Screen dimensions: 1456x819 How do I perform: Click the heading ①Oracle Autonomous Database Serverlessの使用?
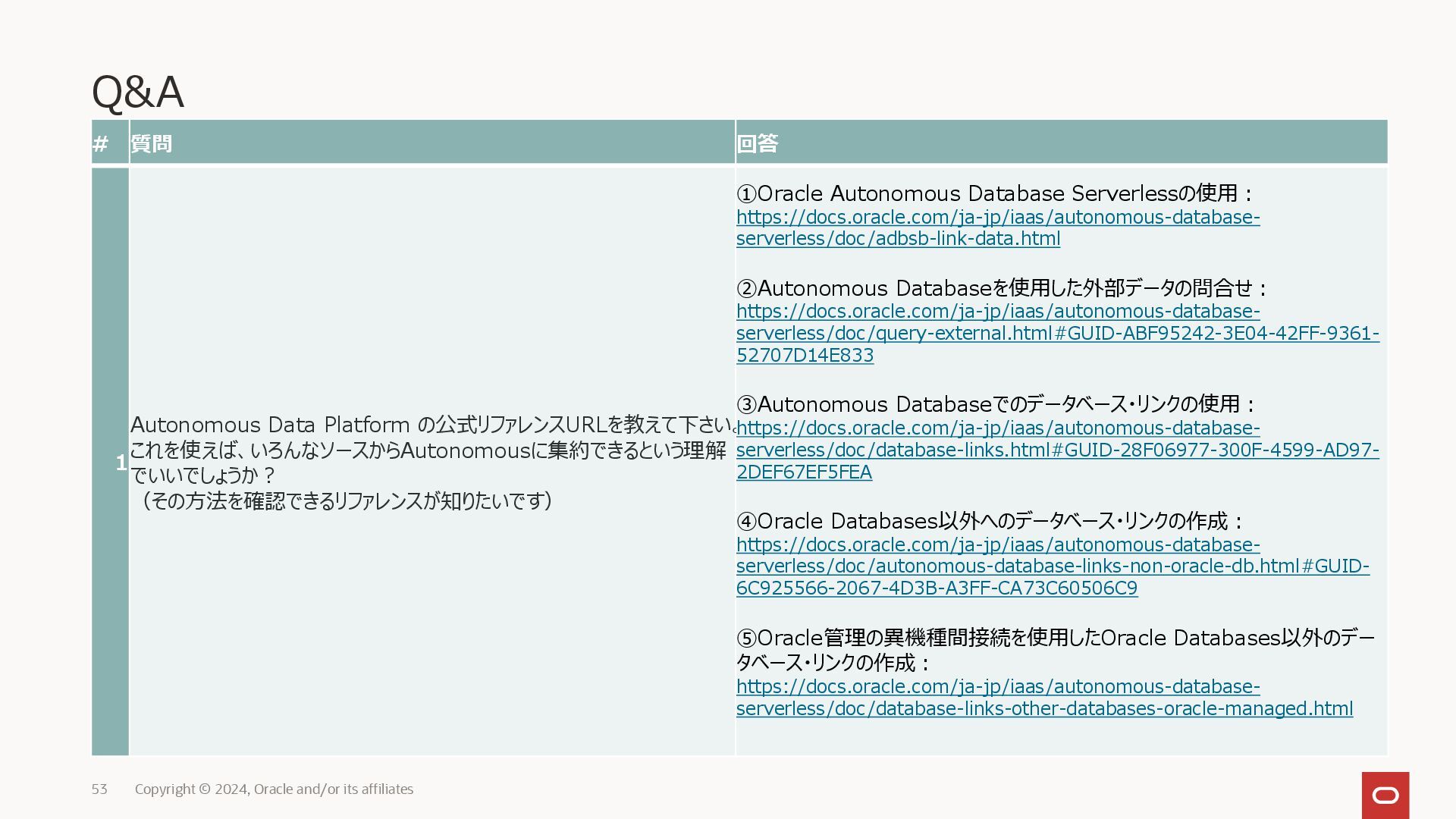coord(994,193)
